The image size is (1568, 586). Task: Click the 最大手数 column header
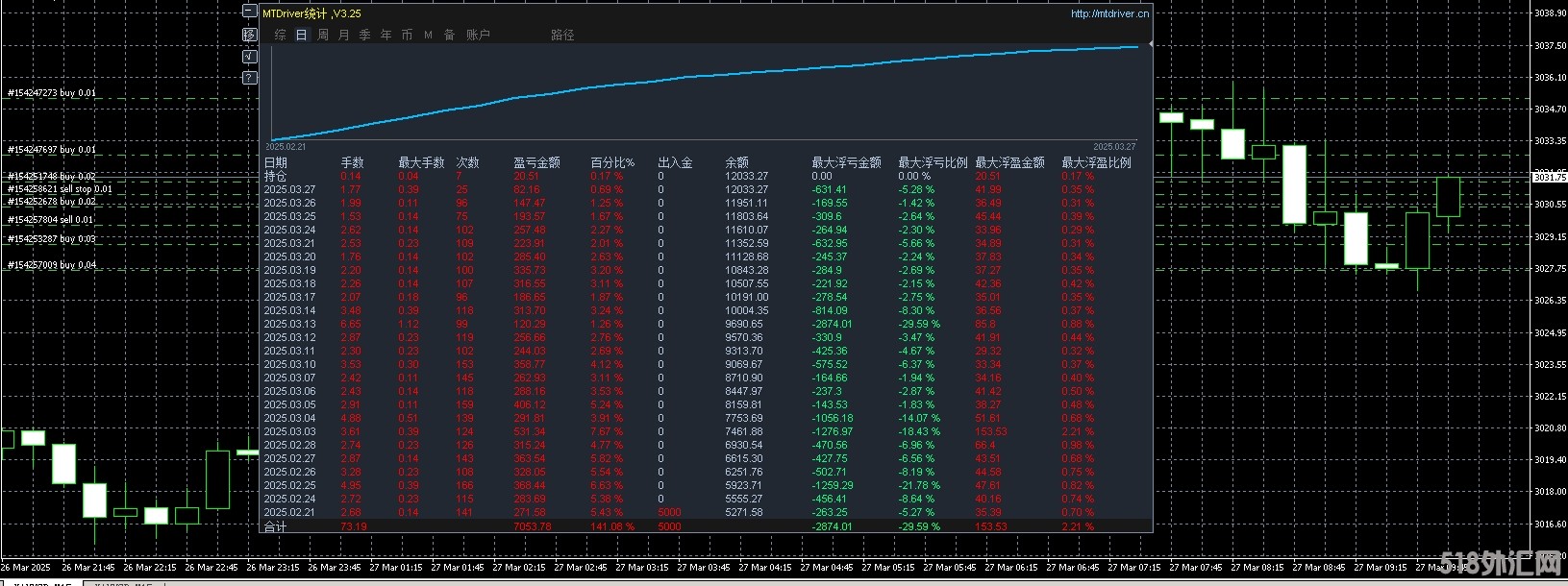click(x=421, y=162)
